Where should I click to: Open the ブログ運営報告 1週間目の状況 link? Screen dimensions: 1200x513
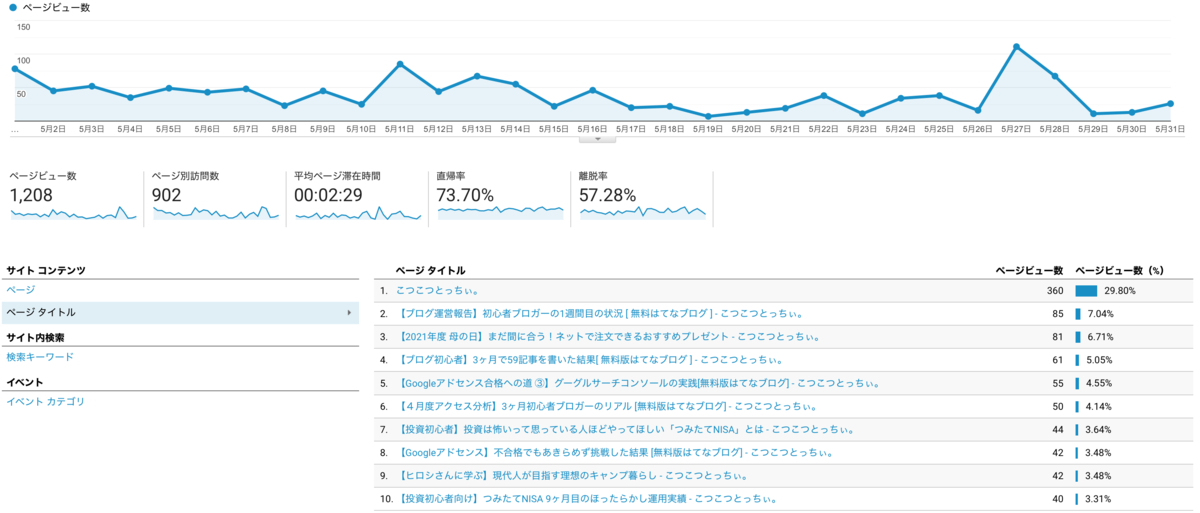tap(600, 314)
